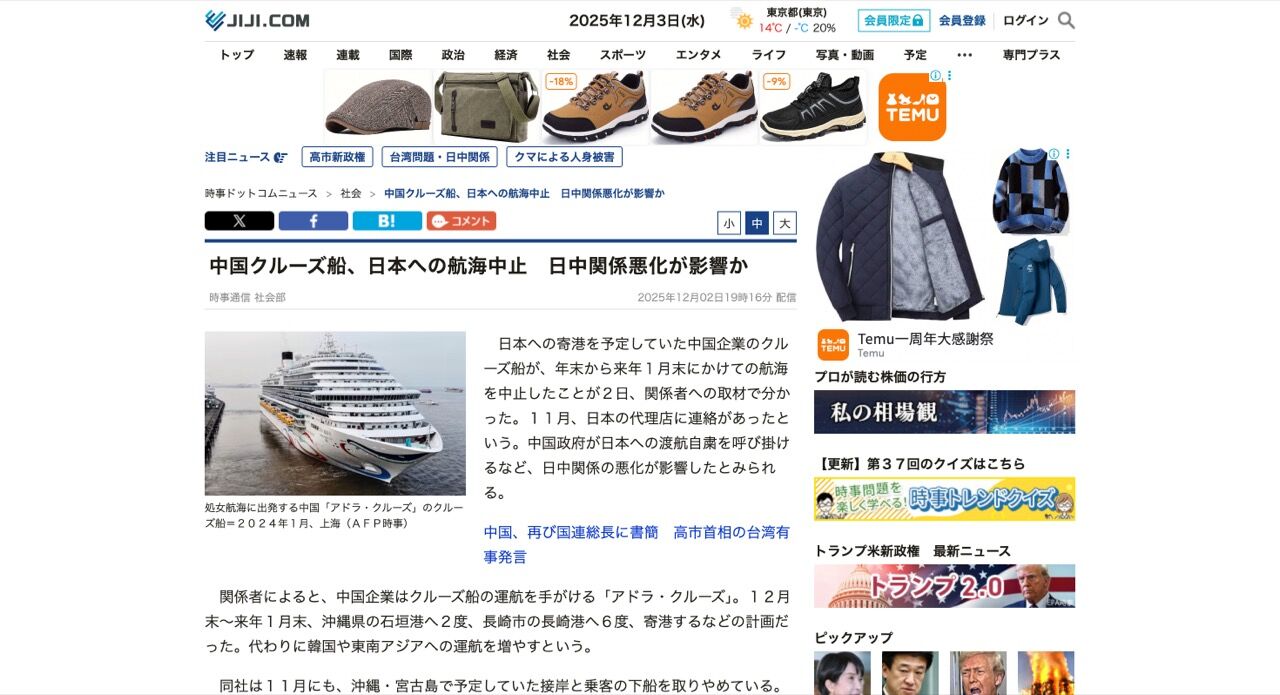Set font size to 中
1280x695 pixels.
tap(757, 223)
